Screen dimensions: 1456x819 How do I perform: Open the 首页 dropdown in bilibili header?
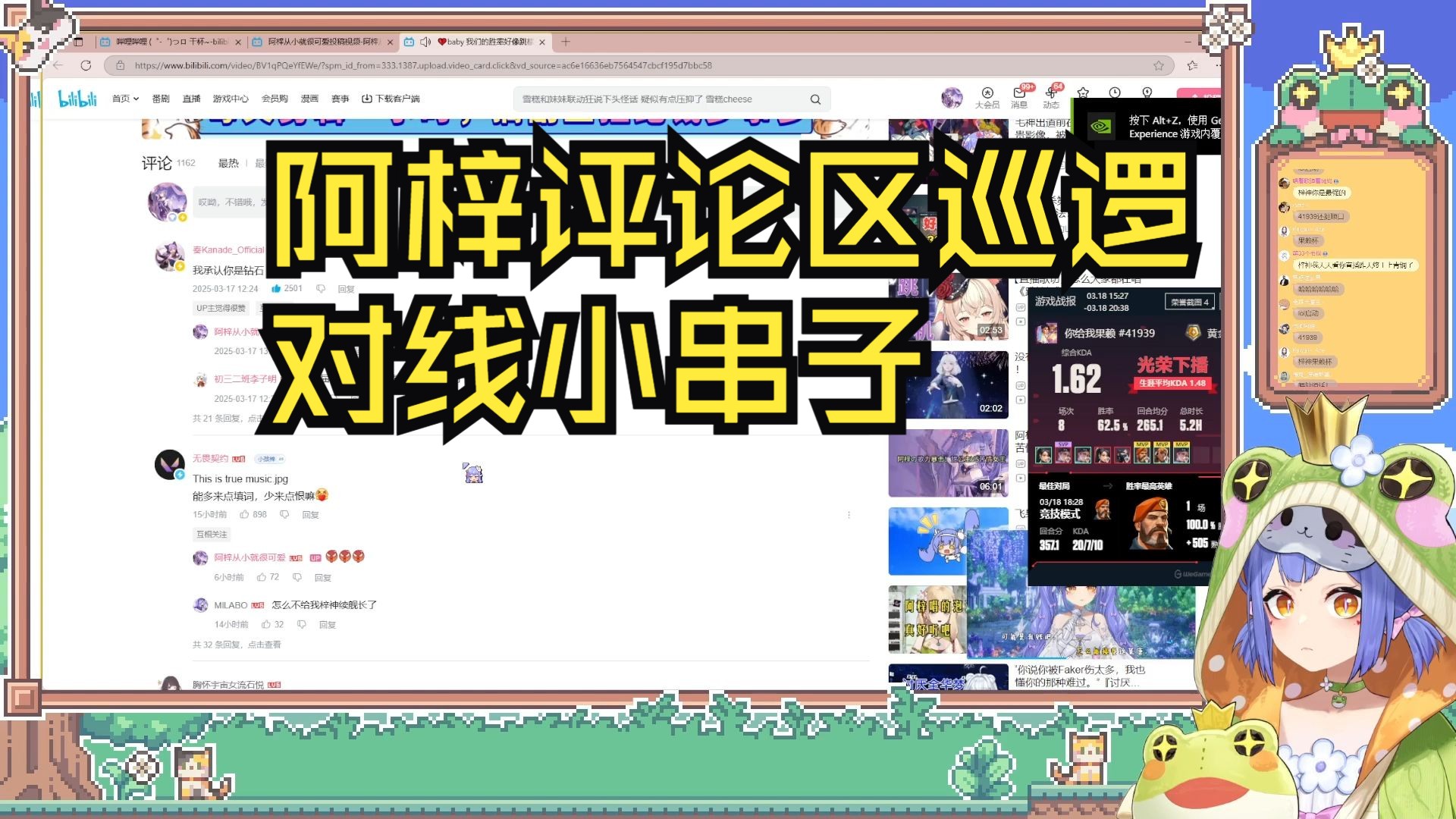point(125,99)
